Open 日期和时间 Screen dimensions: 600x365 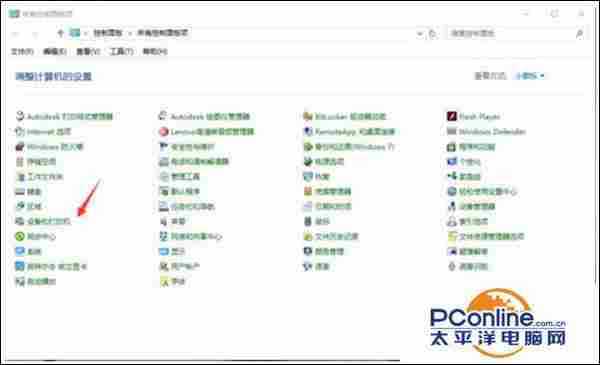click(x=327, y=207)
